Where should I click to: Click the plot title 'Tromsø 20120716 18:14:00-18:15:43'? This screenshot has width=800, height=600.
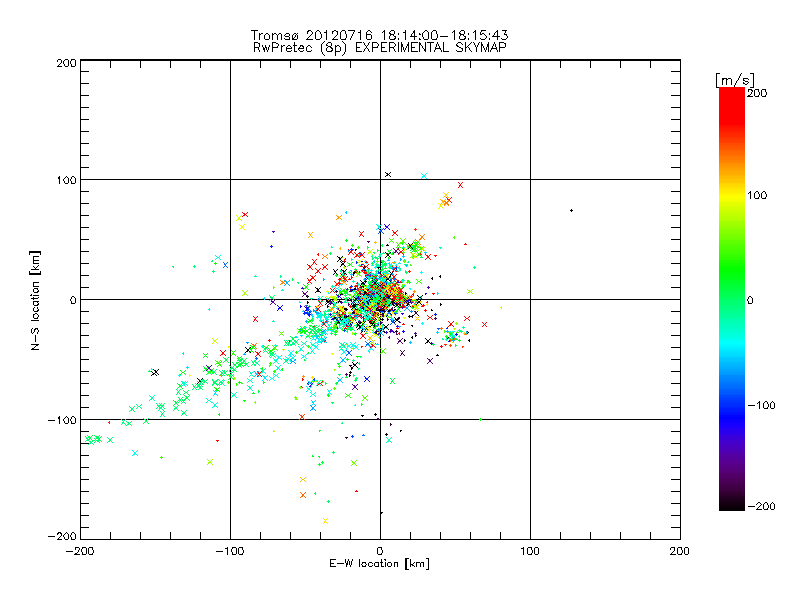pyautogui.click(x=379, y=35)
